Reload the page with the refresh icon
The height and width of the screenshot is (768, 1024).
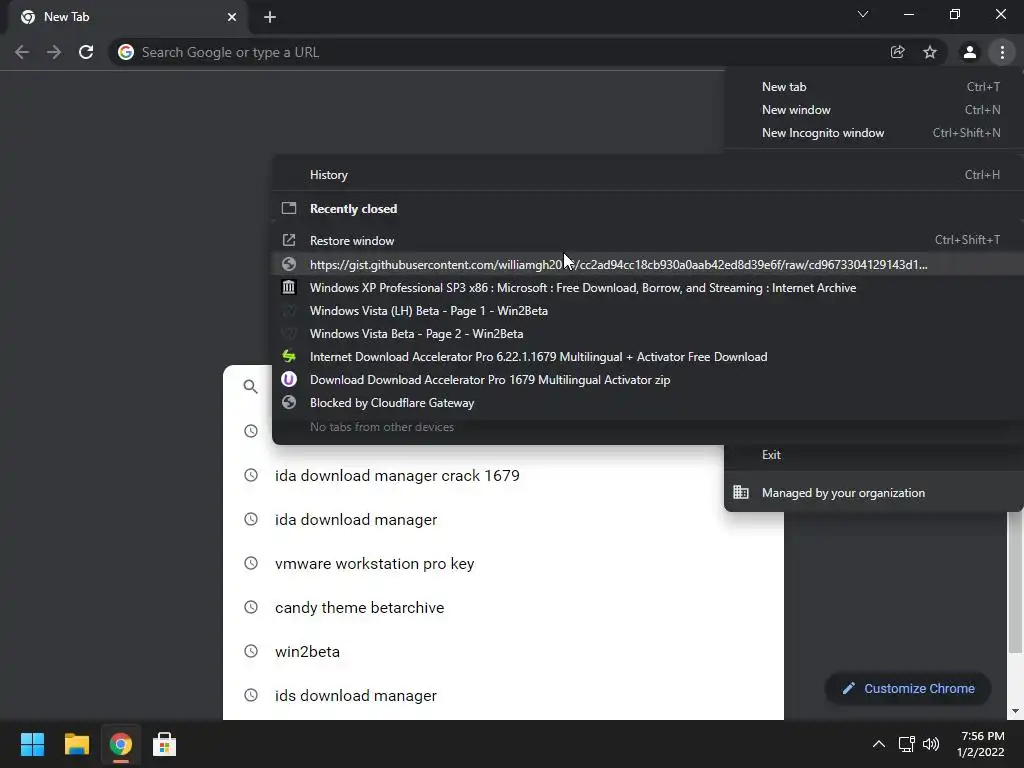click(86, 52)
